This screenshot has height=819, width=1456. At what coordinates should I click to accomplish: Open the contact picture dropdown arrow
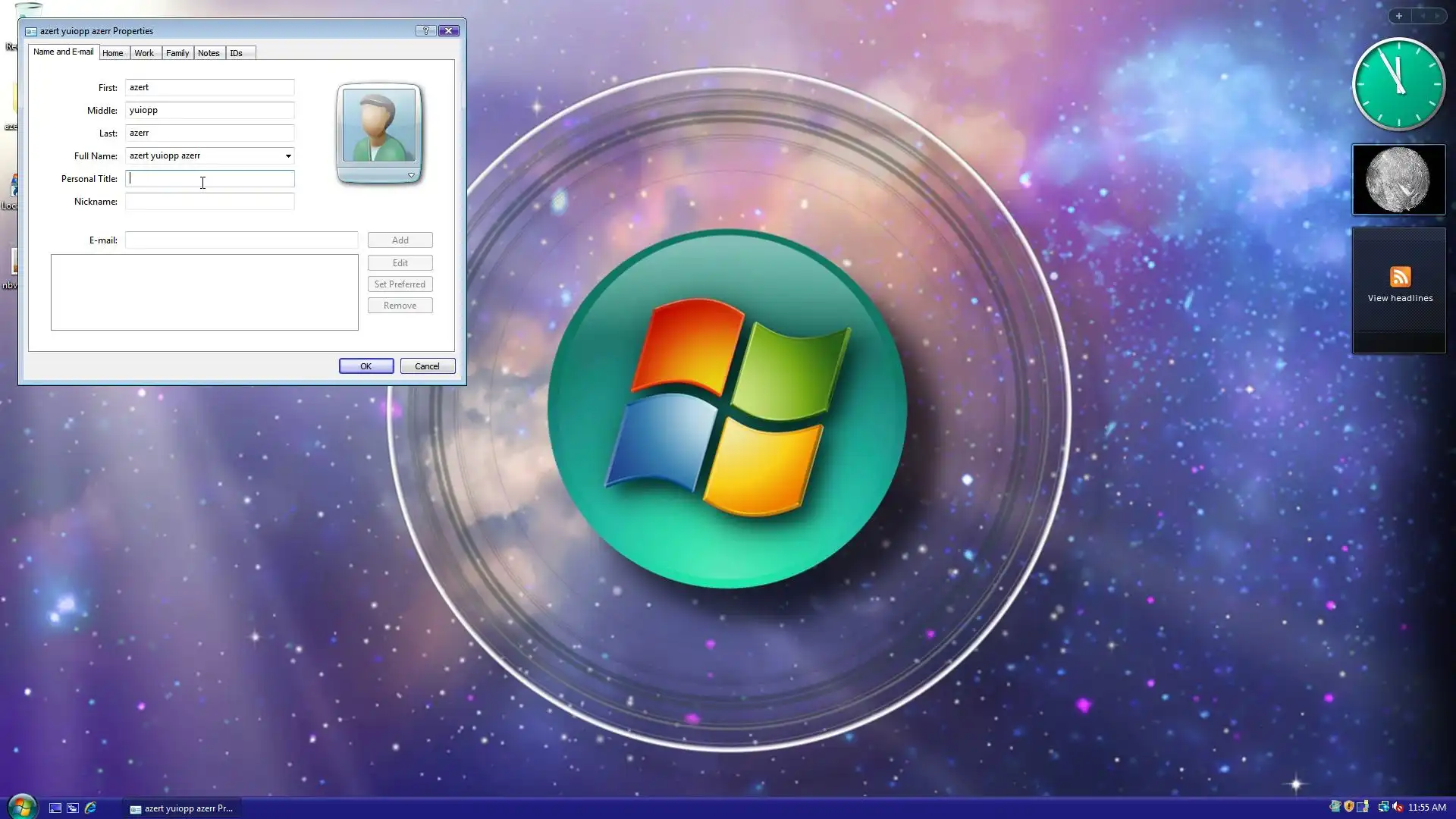pos(411,175)
